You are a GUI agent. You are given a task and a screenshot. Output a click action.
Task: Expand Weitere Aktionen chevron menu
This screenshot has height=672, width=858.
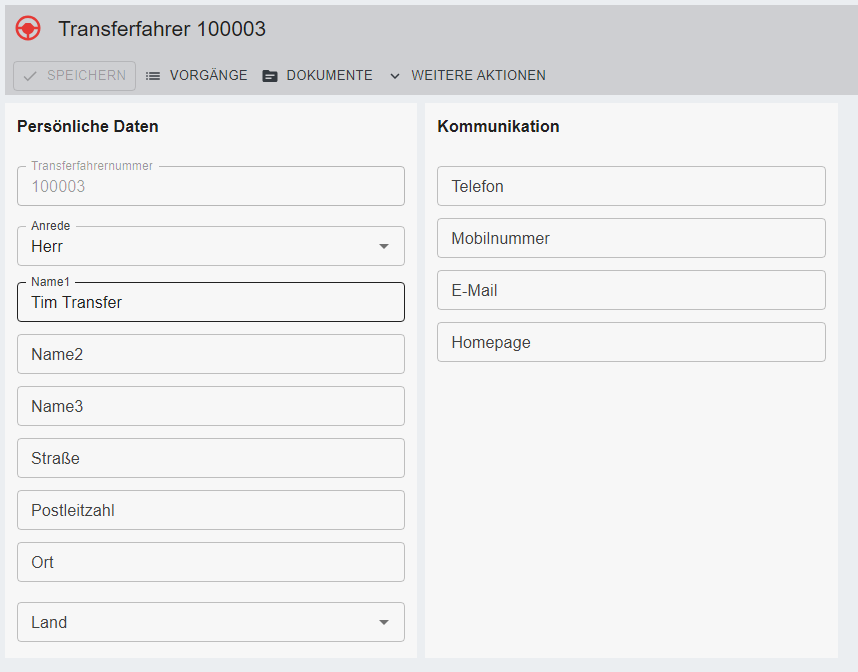click(395, 76)
